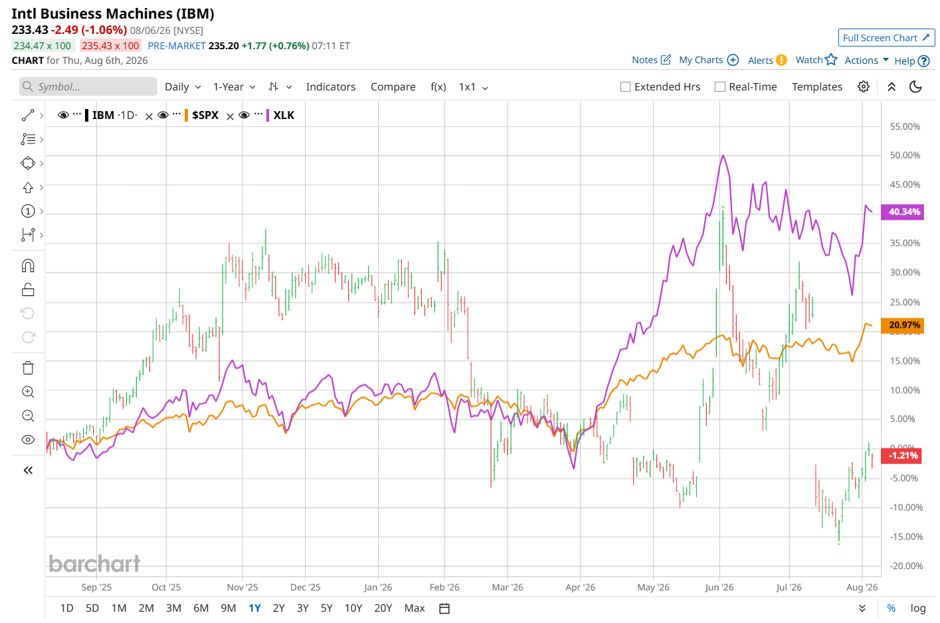Add IBM to Watch list star

tap(831, 59)
